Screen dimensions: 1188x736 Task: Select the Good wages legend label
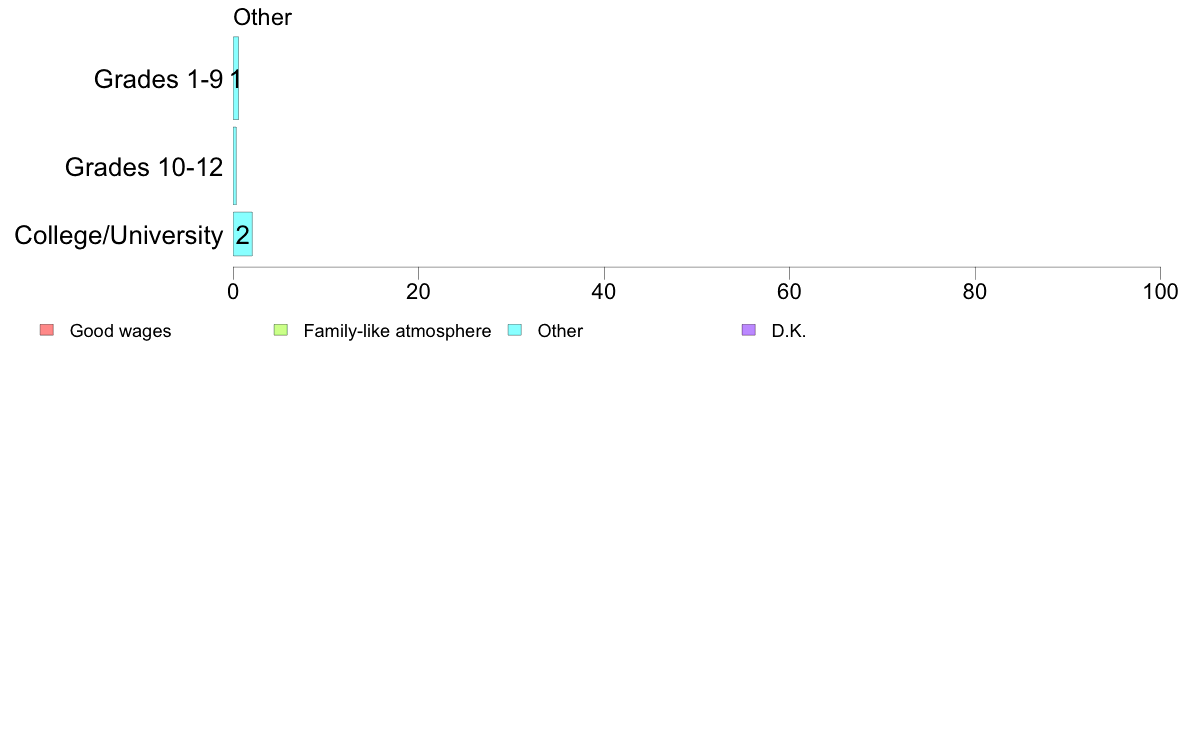120,331
